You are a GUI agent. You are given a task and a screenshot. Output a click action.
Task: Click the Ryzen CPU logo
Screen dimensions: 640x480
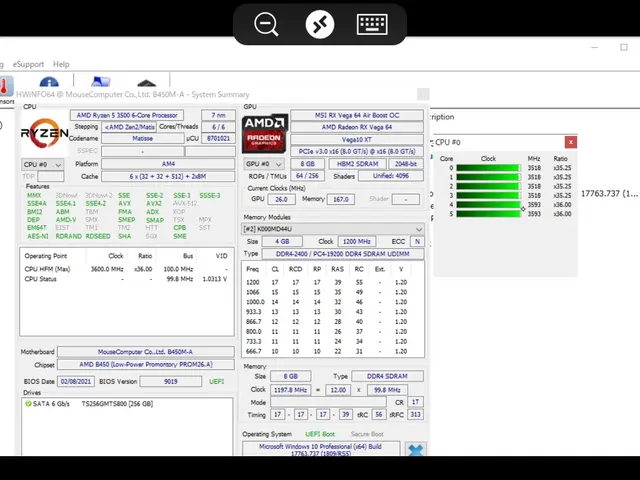[45, 133]
